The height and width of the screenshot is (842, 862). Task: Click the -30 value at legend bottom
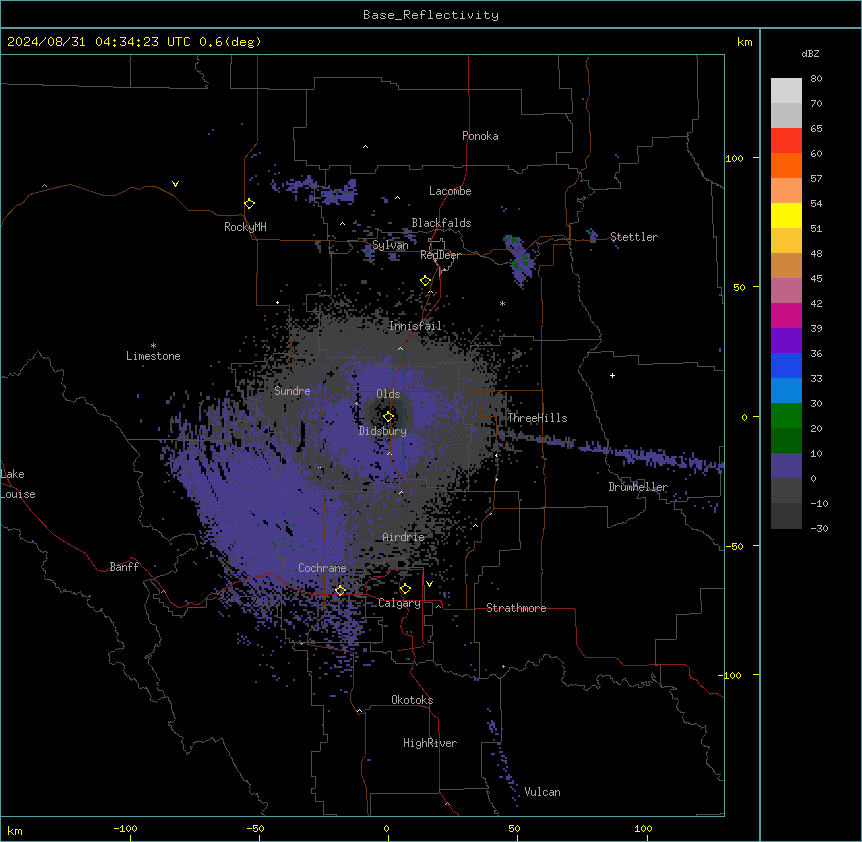click(x=819, y=528)
